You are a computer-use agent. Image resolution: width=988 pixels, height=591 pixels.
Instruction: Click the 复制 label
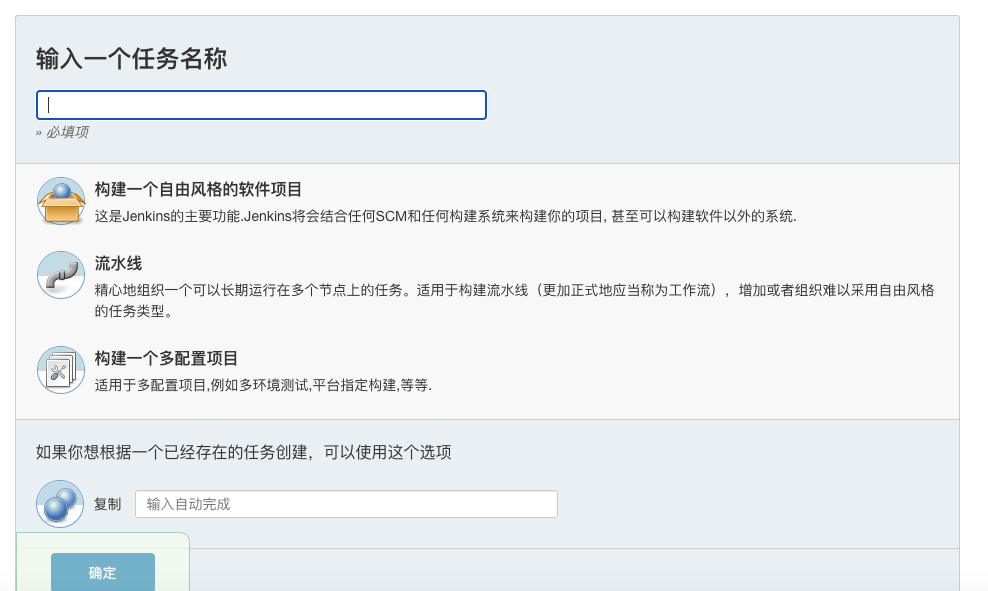coord(108,504)
